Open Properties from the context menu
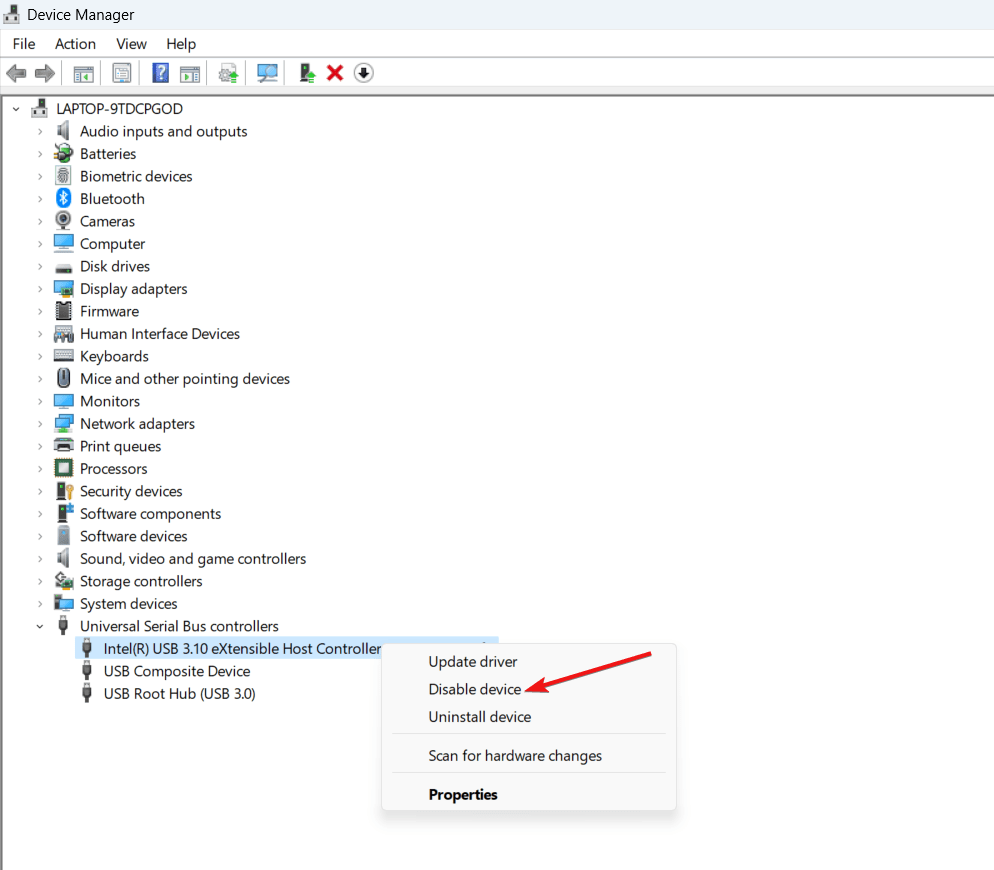This screenshot has height=870, width=994. (x=463, y=795)
